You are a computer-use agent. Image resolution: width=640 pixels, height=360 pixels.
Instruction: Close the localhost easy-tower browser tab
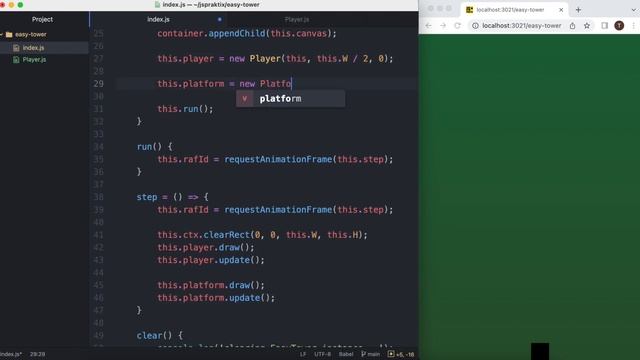[x=561, y=10]
